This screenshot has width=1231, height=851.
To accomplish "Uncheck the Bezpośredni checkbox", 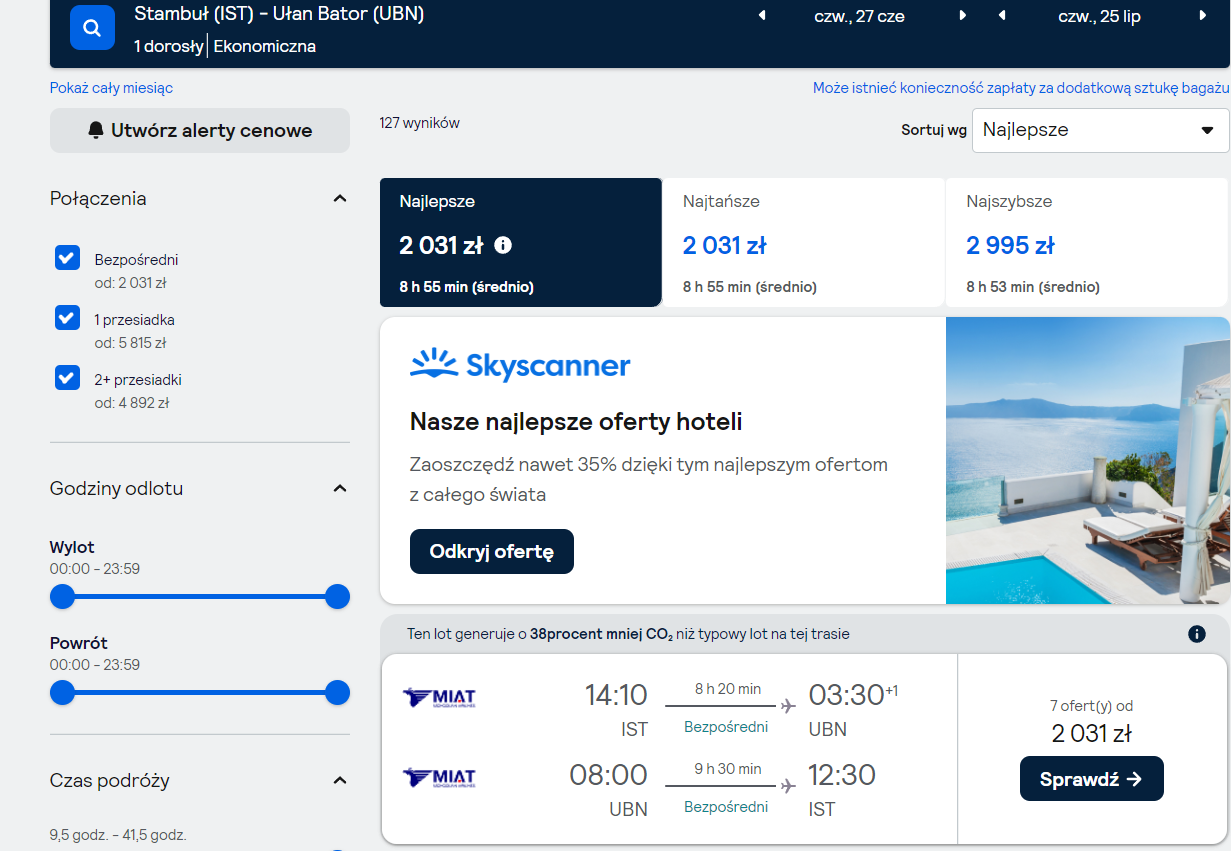I will coord(67,258).
